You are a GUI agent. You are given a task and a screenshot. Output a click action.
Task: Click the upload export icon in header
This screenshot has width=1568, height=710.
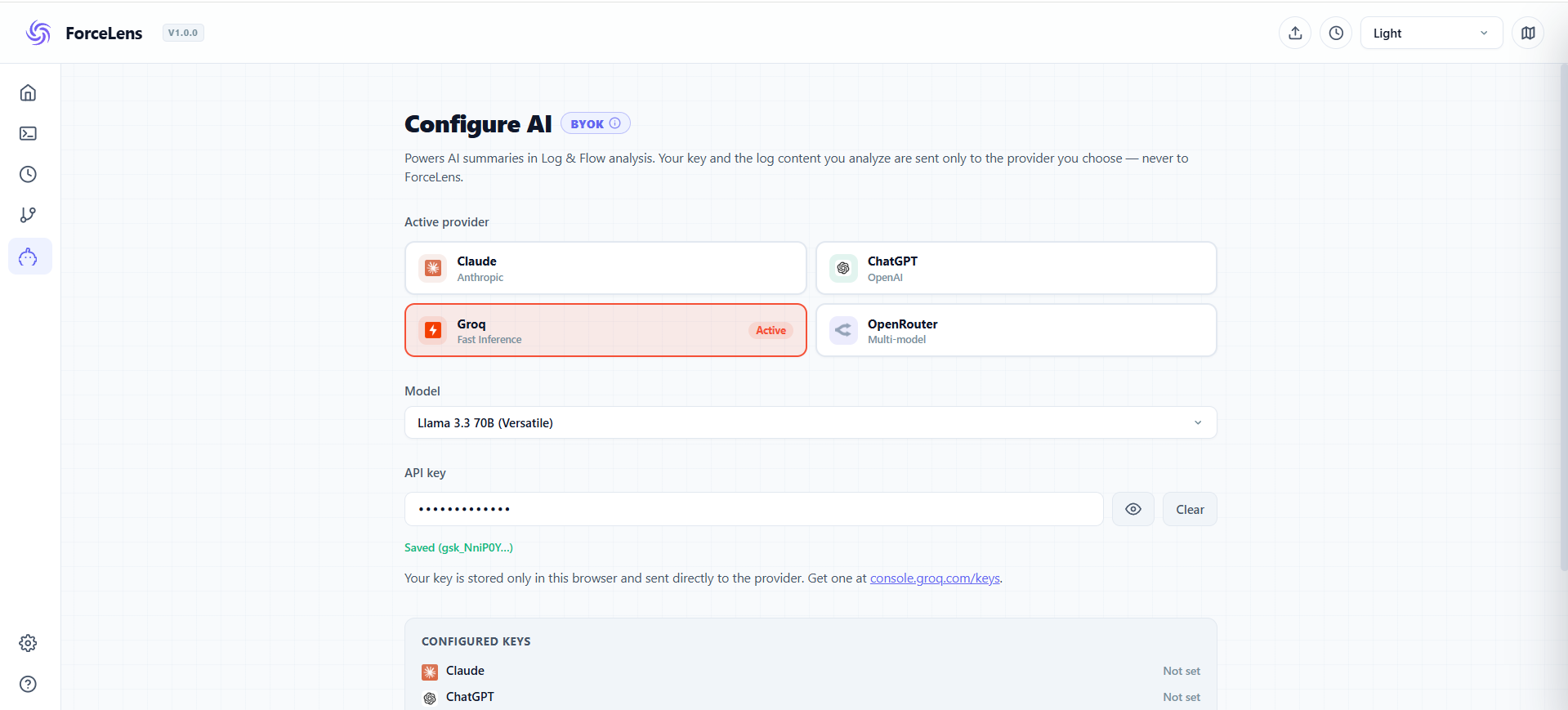click(x=1295, y=33)
